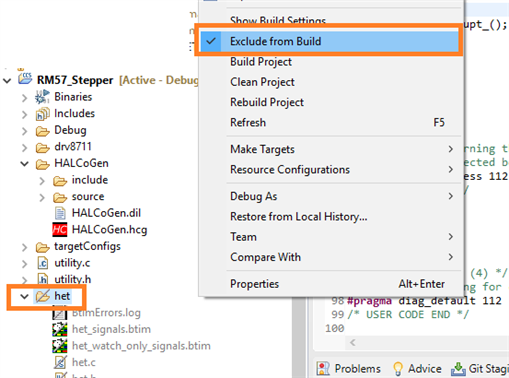Screen dimensions: 509x378
Task: Expand the targetConfigs folder
Action: pyautogui.click(x=25, y=247)
